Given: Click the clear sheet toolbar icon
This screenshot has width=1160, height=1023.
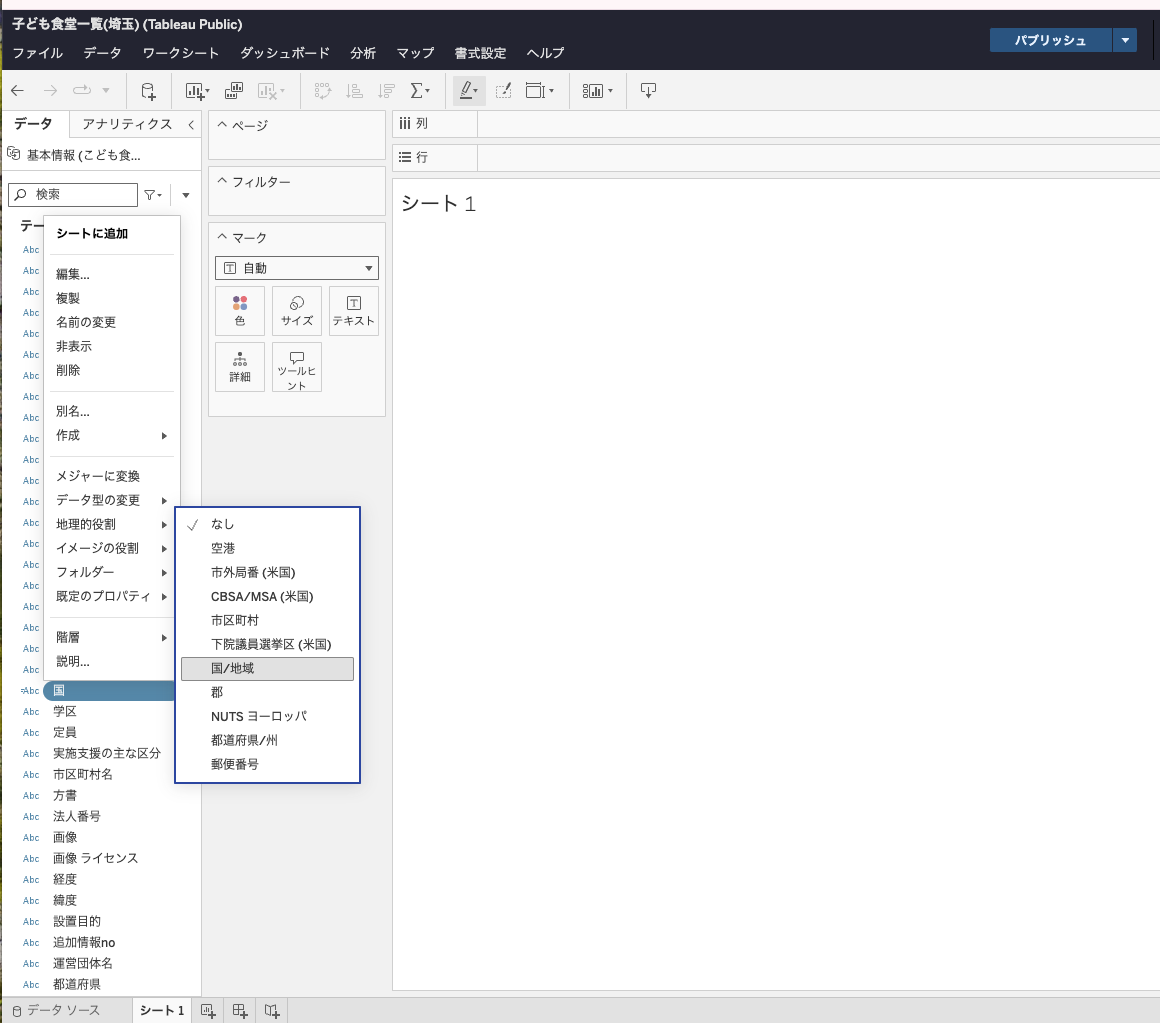Looking at the screenshot, I should (271, 91).
